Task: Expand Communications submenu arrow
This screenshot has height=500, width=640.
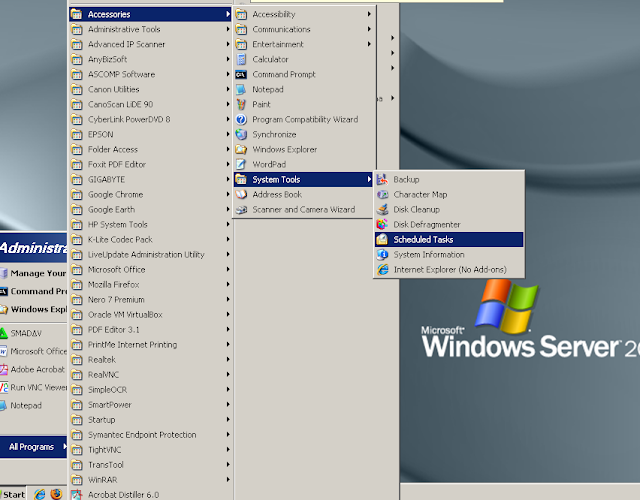Action: tap(369, 29)
